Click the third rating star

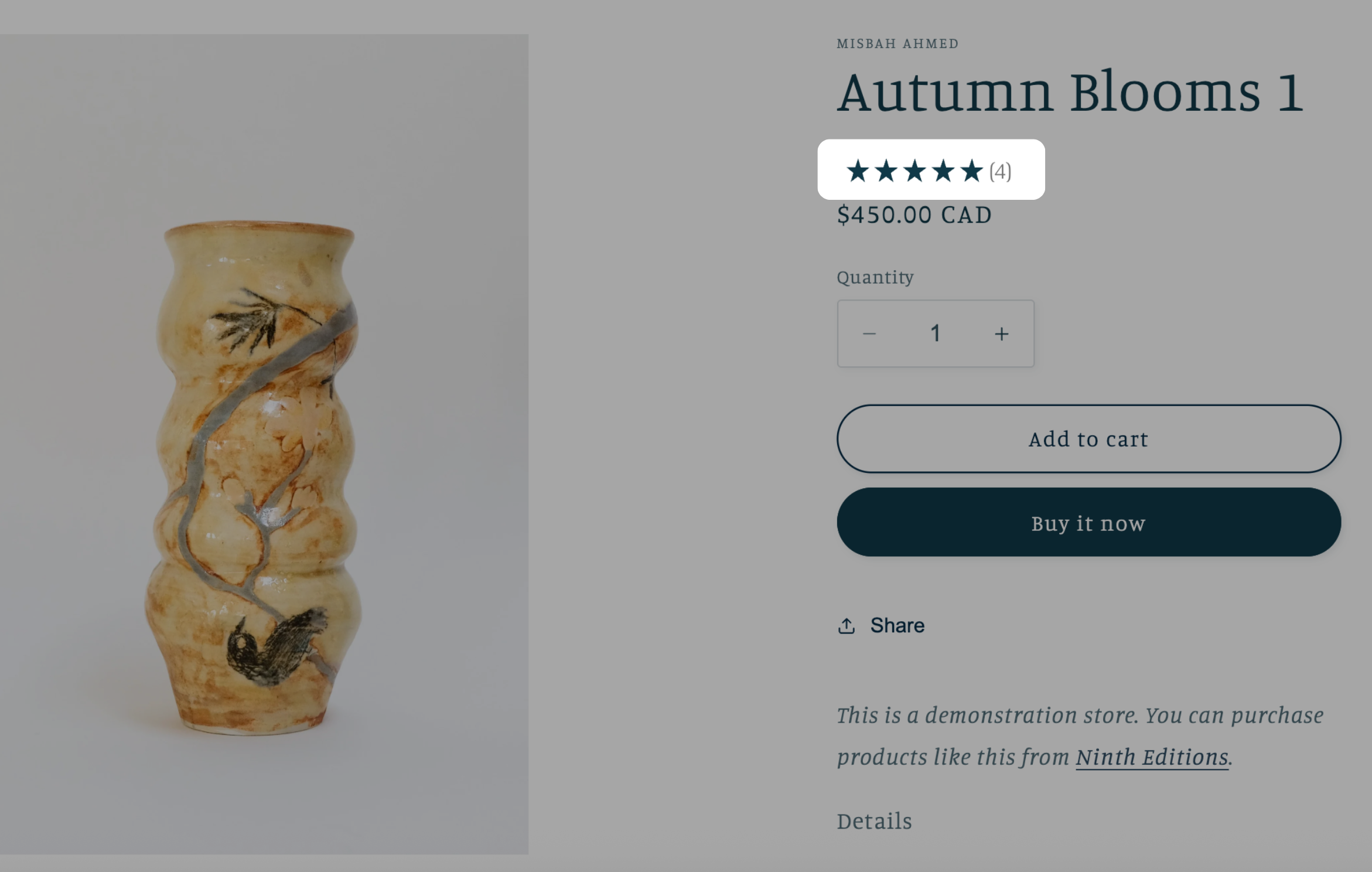click(x=914, y=171)
